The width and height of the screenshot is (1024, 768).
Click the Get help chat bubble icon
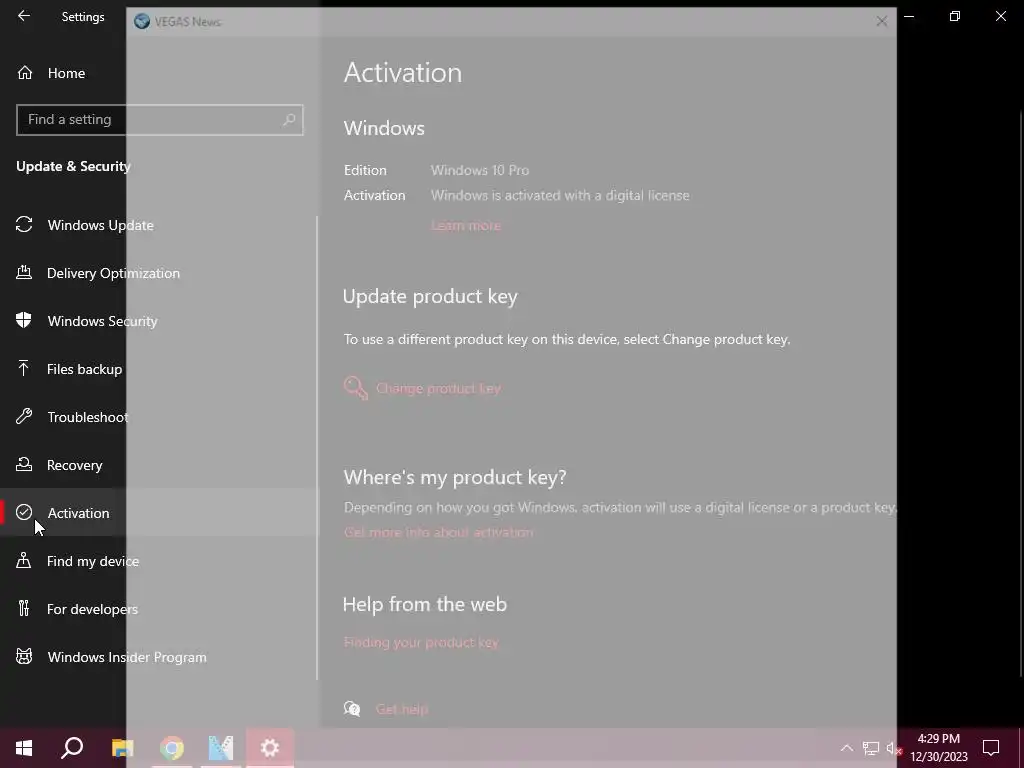pos(352,709)
